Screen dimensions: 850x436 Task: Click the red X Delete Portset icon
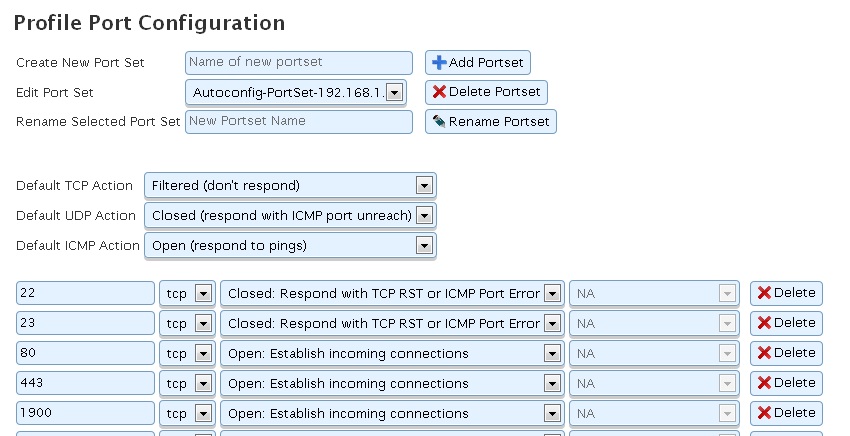click(439, 92)
